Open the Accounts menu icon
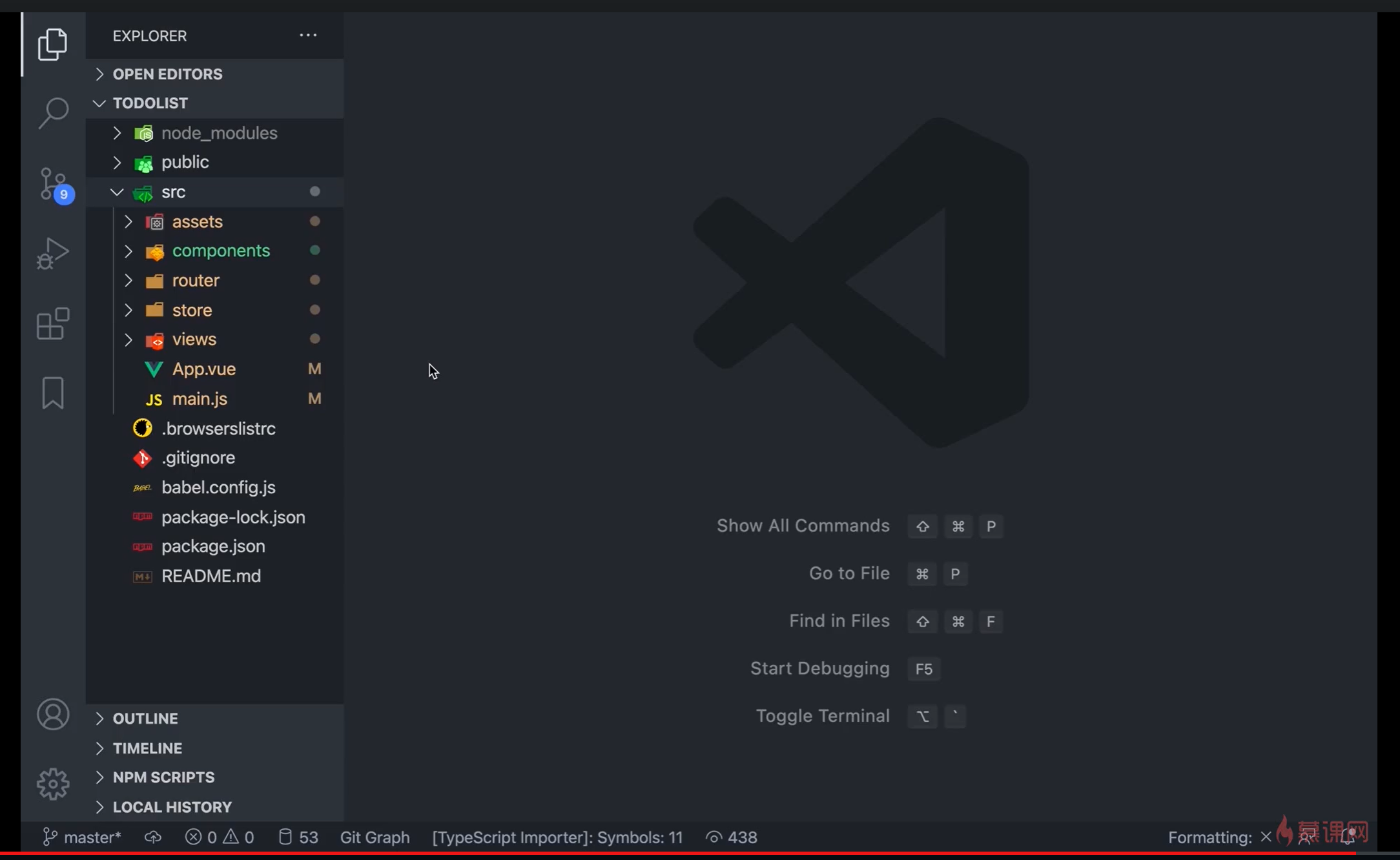1400x860 pixels. pyautogui.click(x=53, y=714)
